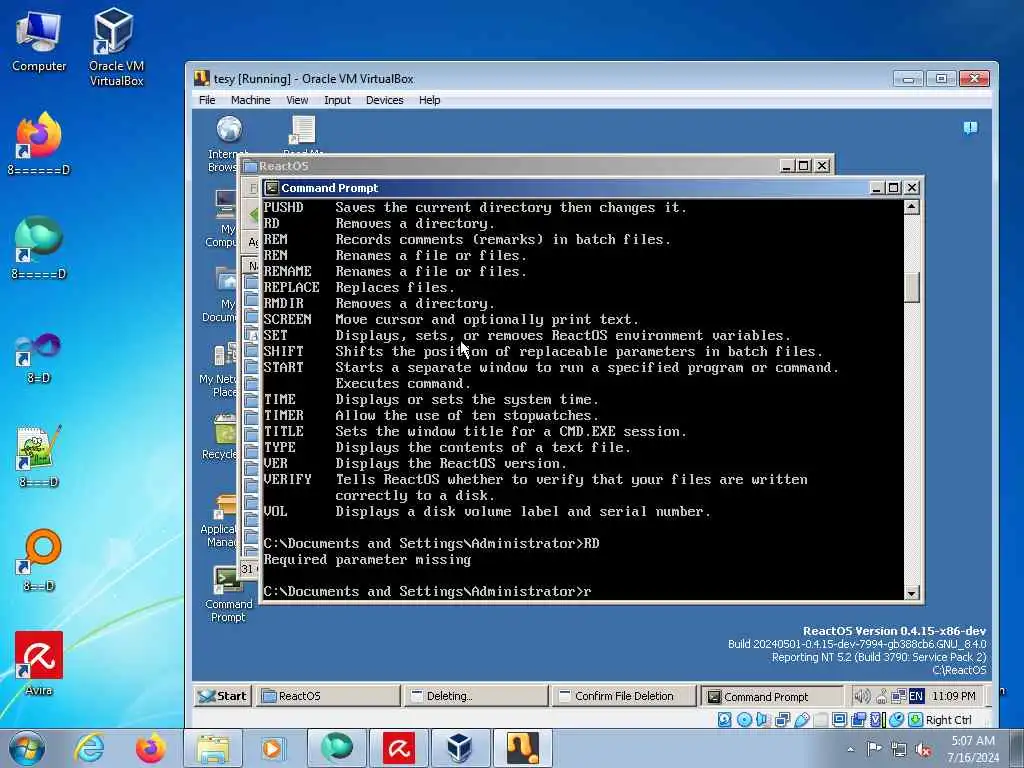1024x768 pixels.
Task: Click the Command Prompt scrollbar thumb
Action: (912, 287)
